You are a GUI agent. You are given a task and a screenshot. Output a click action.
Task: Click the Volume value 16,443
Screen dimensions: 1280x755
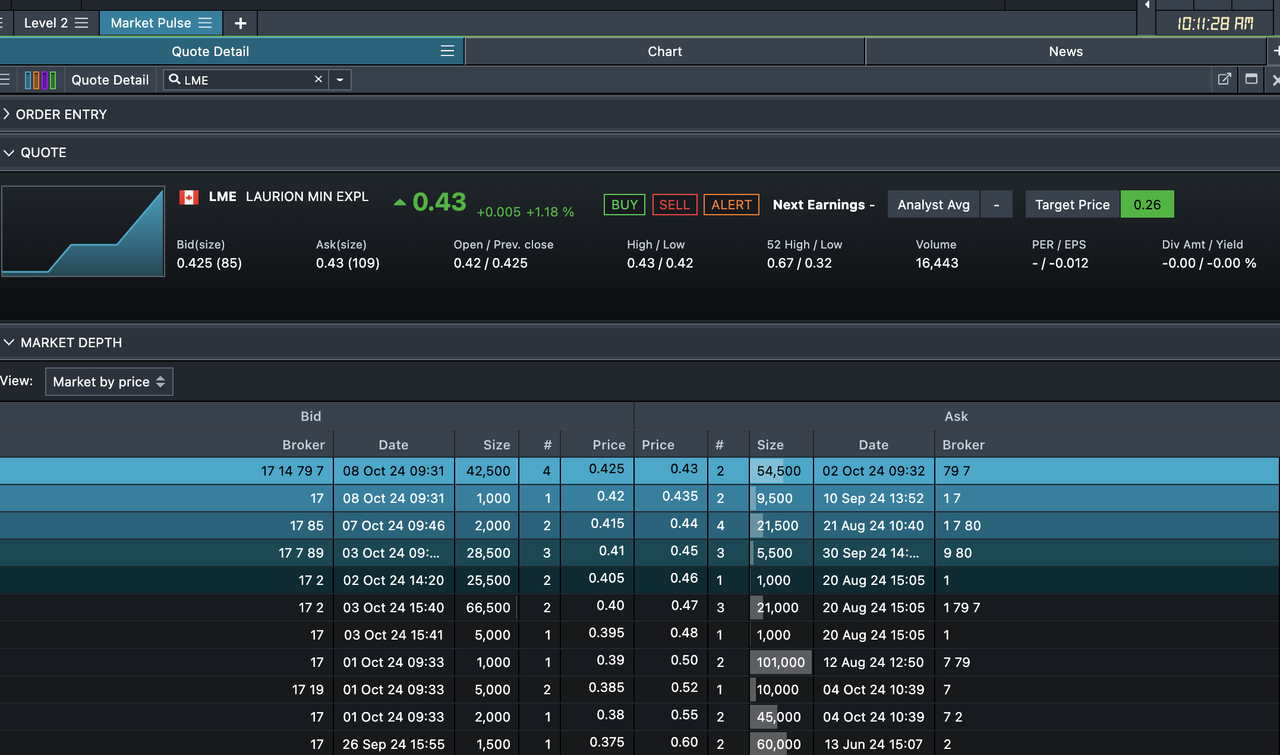(x=937, y=263)
